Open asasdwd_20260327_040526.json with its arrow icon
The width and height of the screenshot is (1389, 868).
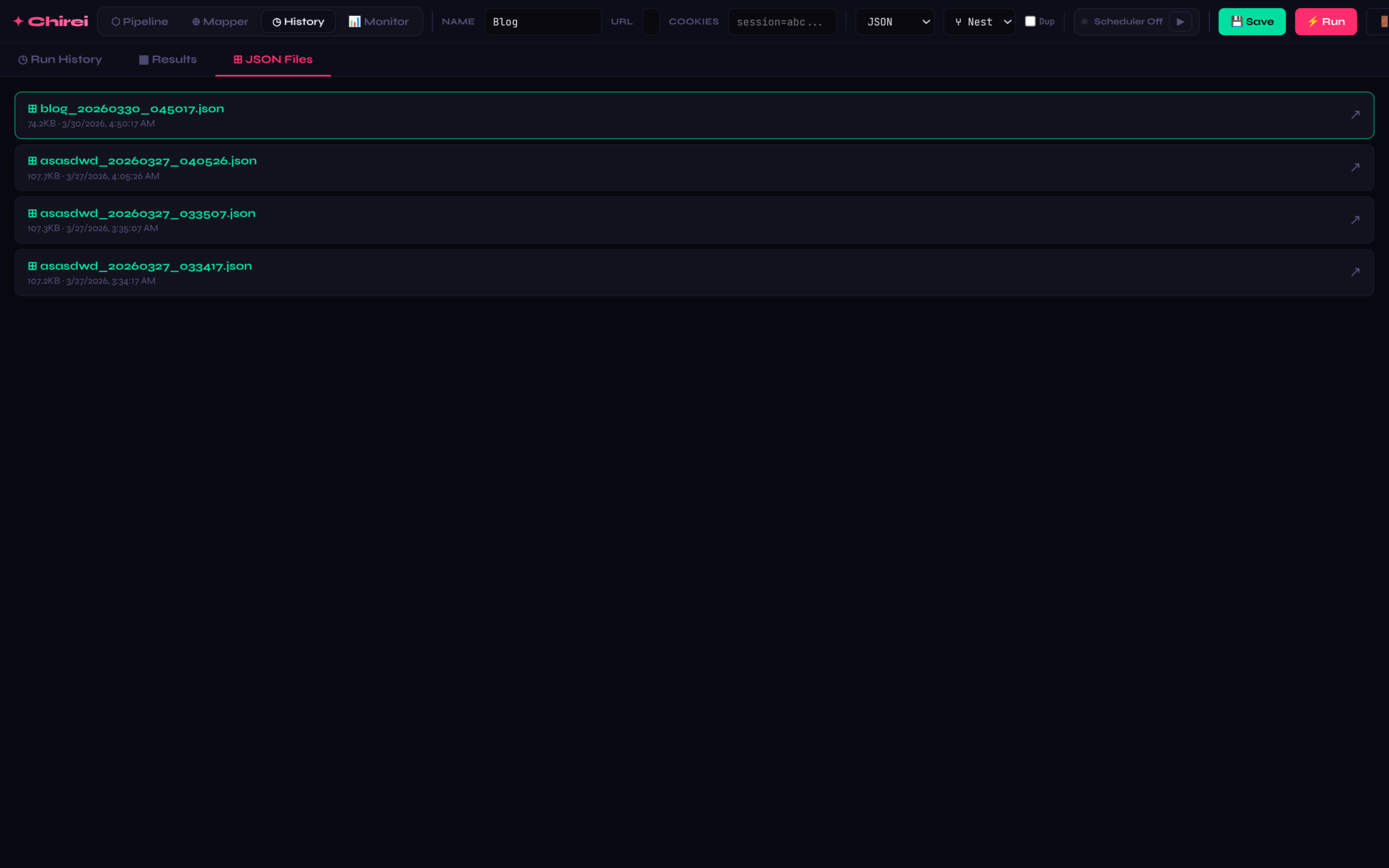tap(1355, 167)
